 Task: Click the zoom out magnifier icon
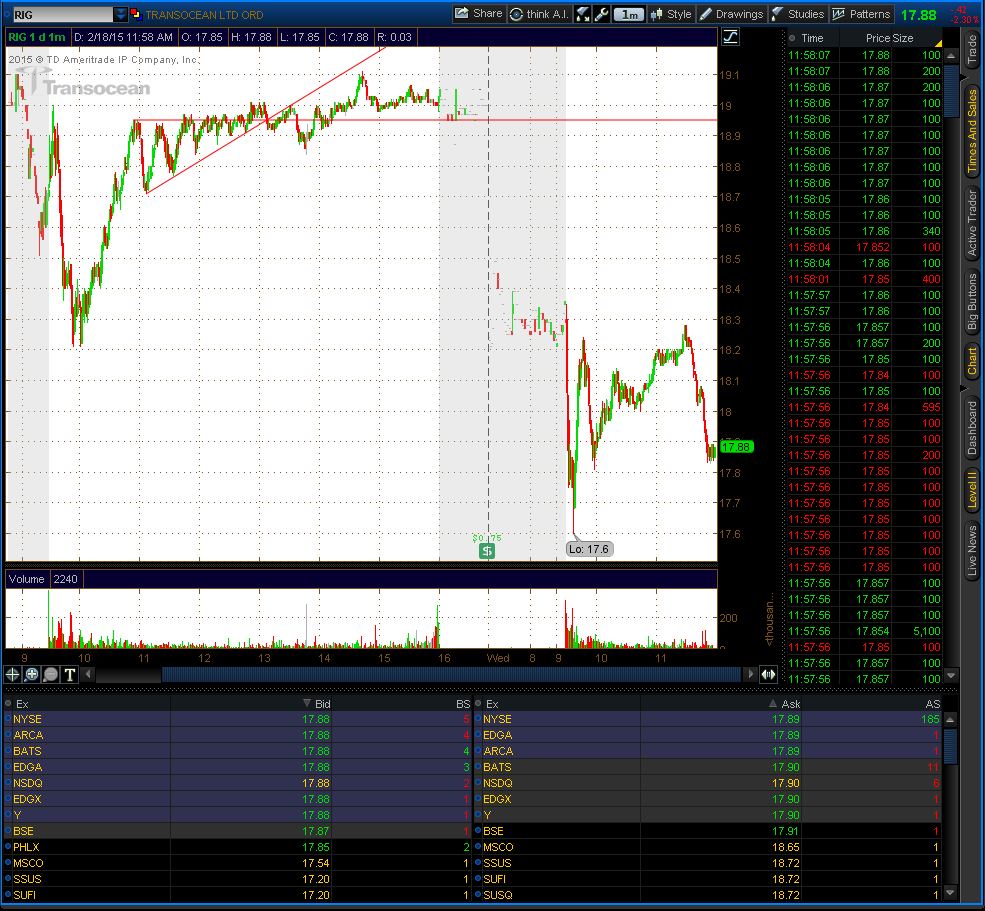click(50, 674)
